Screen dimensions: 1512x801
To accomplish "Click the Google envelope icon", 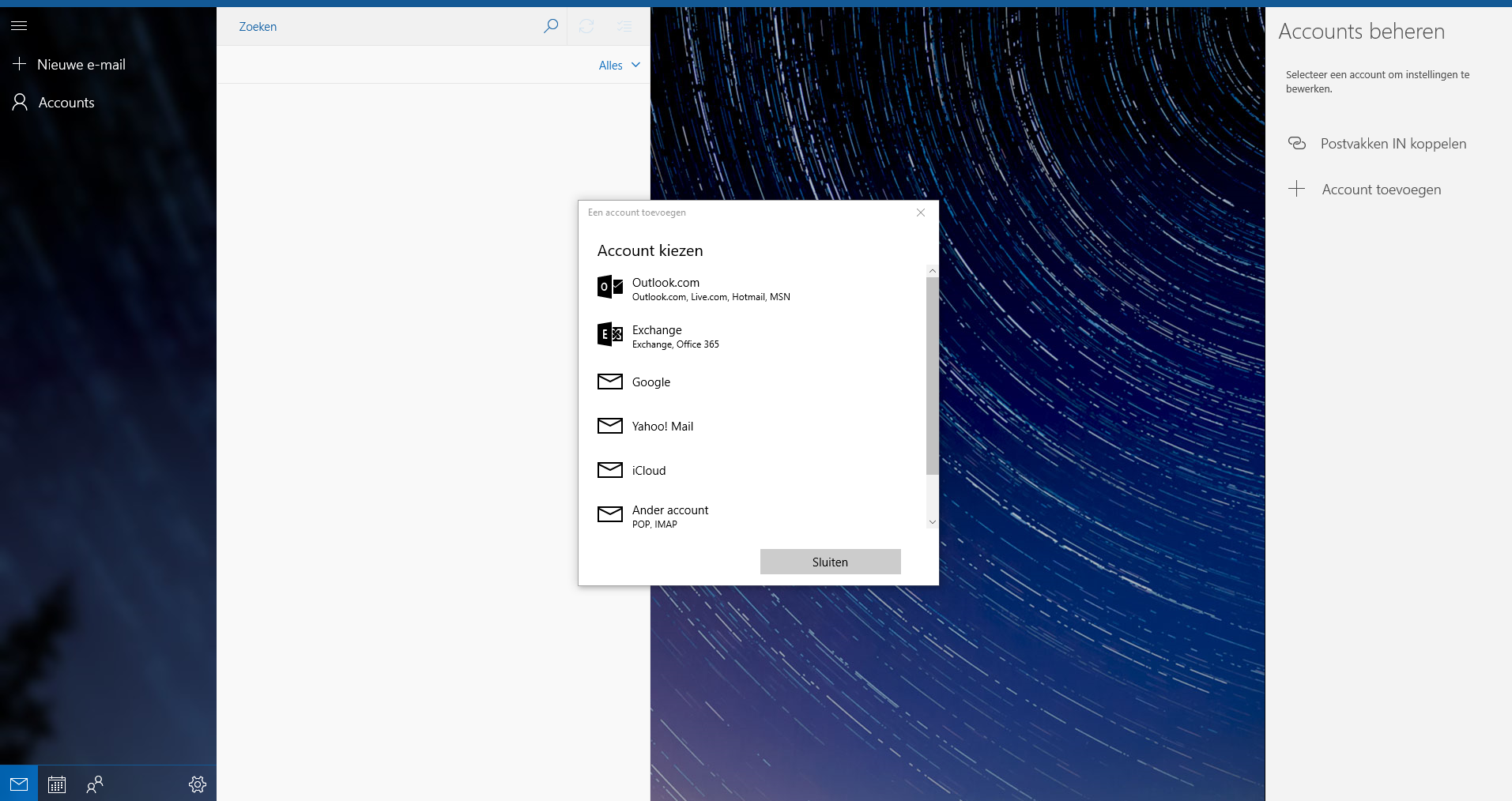I will 610,382.
